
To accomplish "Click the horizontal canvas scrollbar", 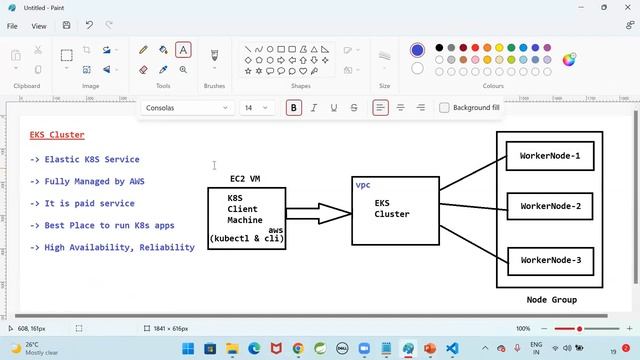I will 311,316.
